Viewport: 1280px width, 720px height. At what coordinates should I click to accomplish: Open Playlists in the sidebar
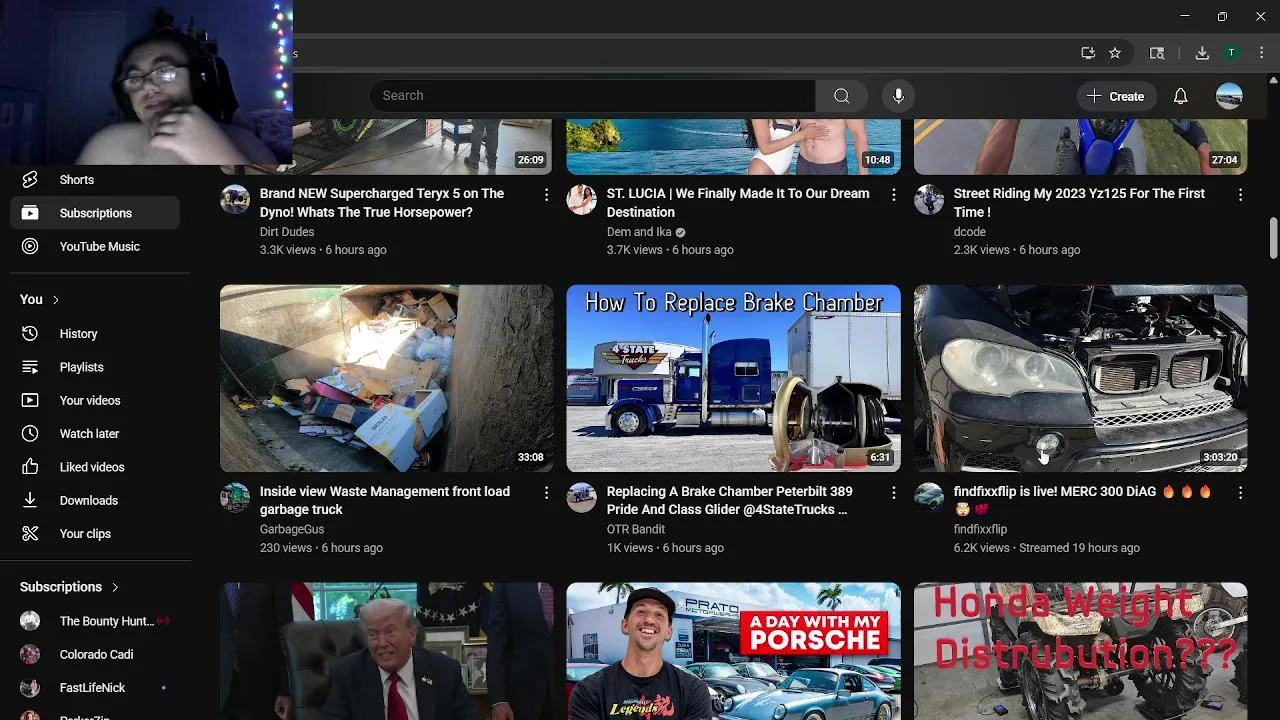point(95,367)
